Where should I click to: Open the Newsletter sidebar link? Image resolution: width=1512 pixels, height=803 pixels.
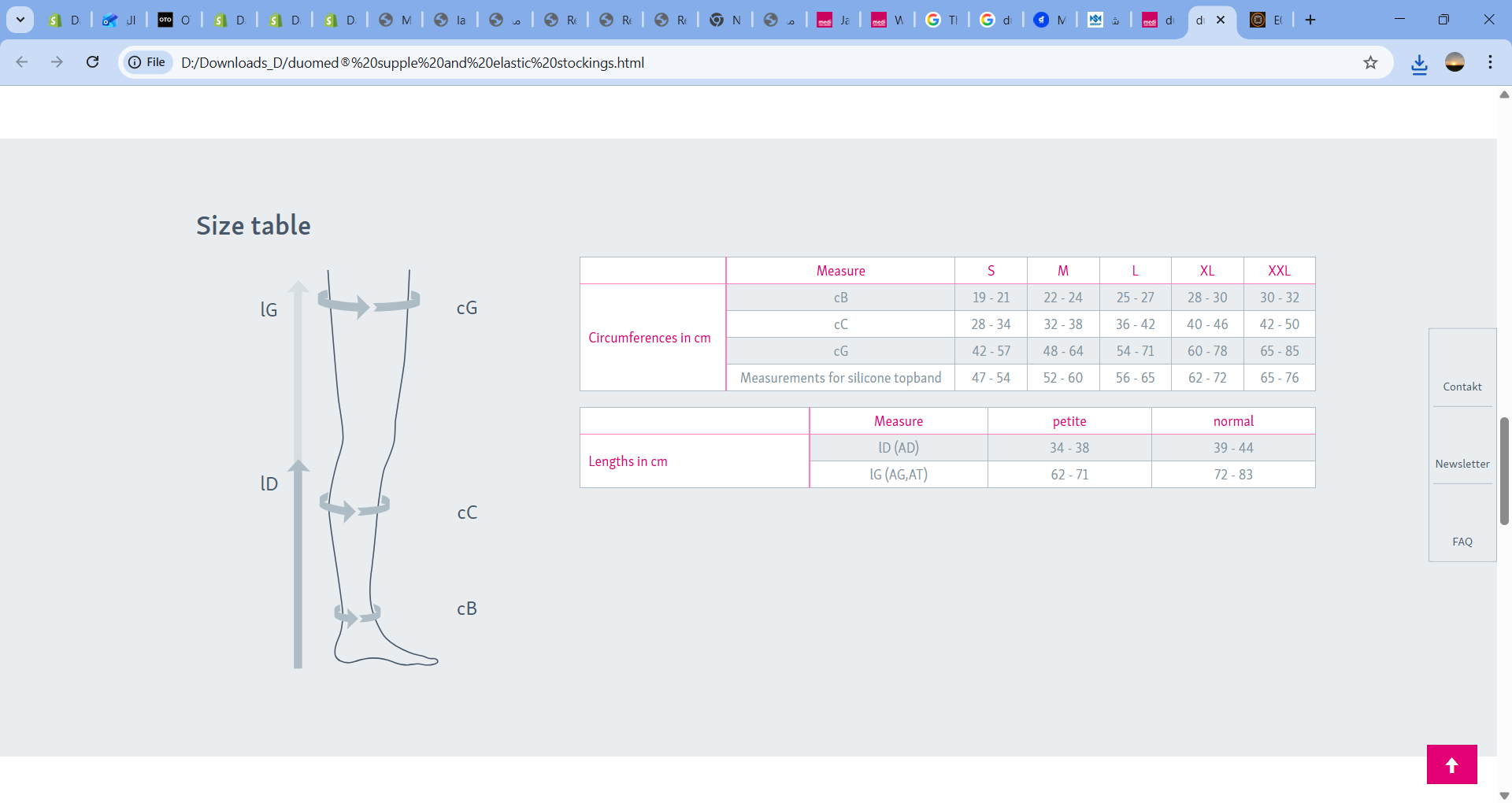point(1462,464)
